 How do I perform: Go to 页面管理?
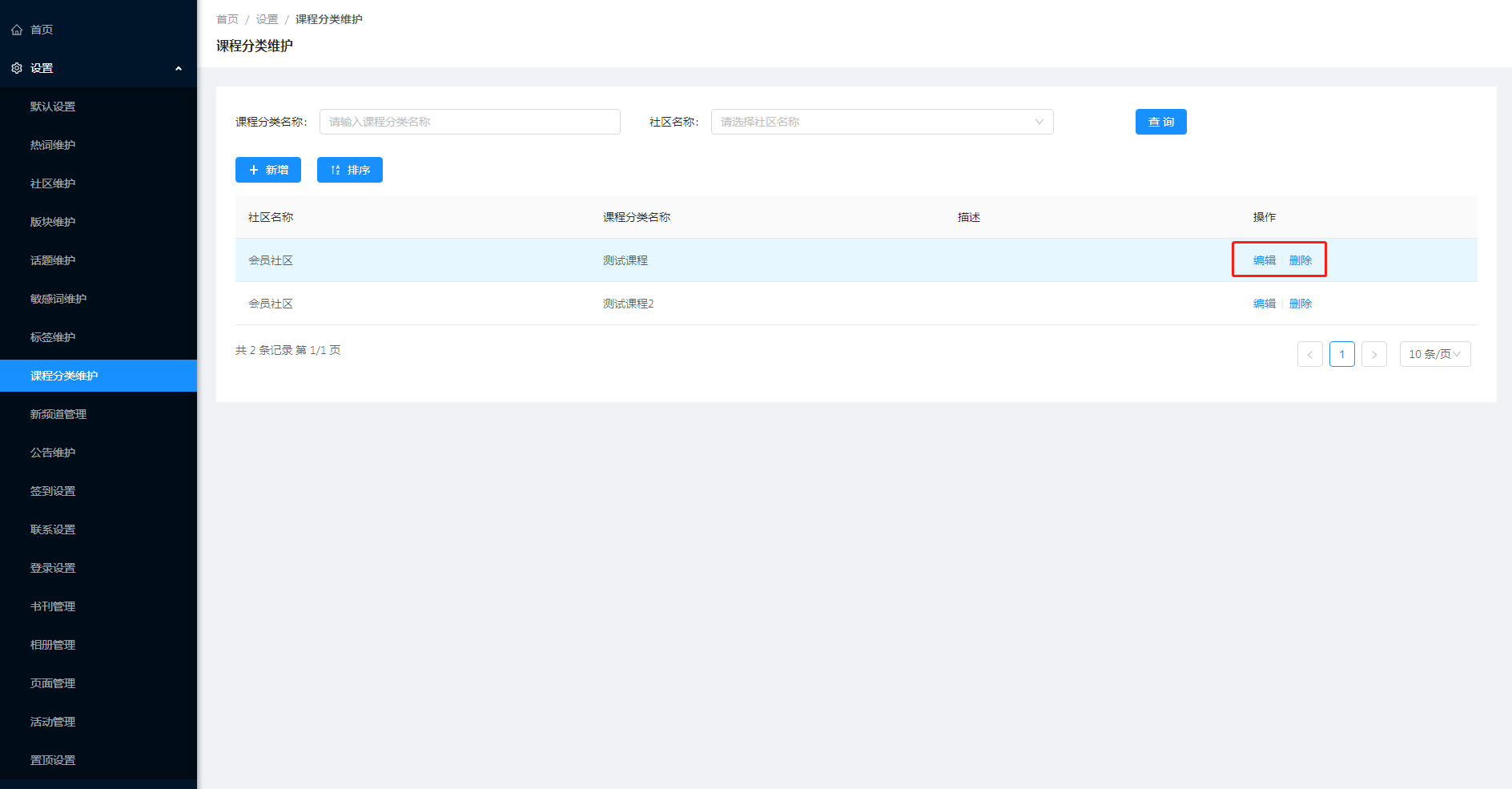pos(53,683)
